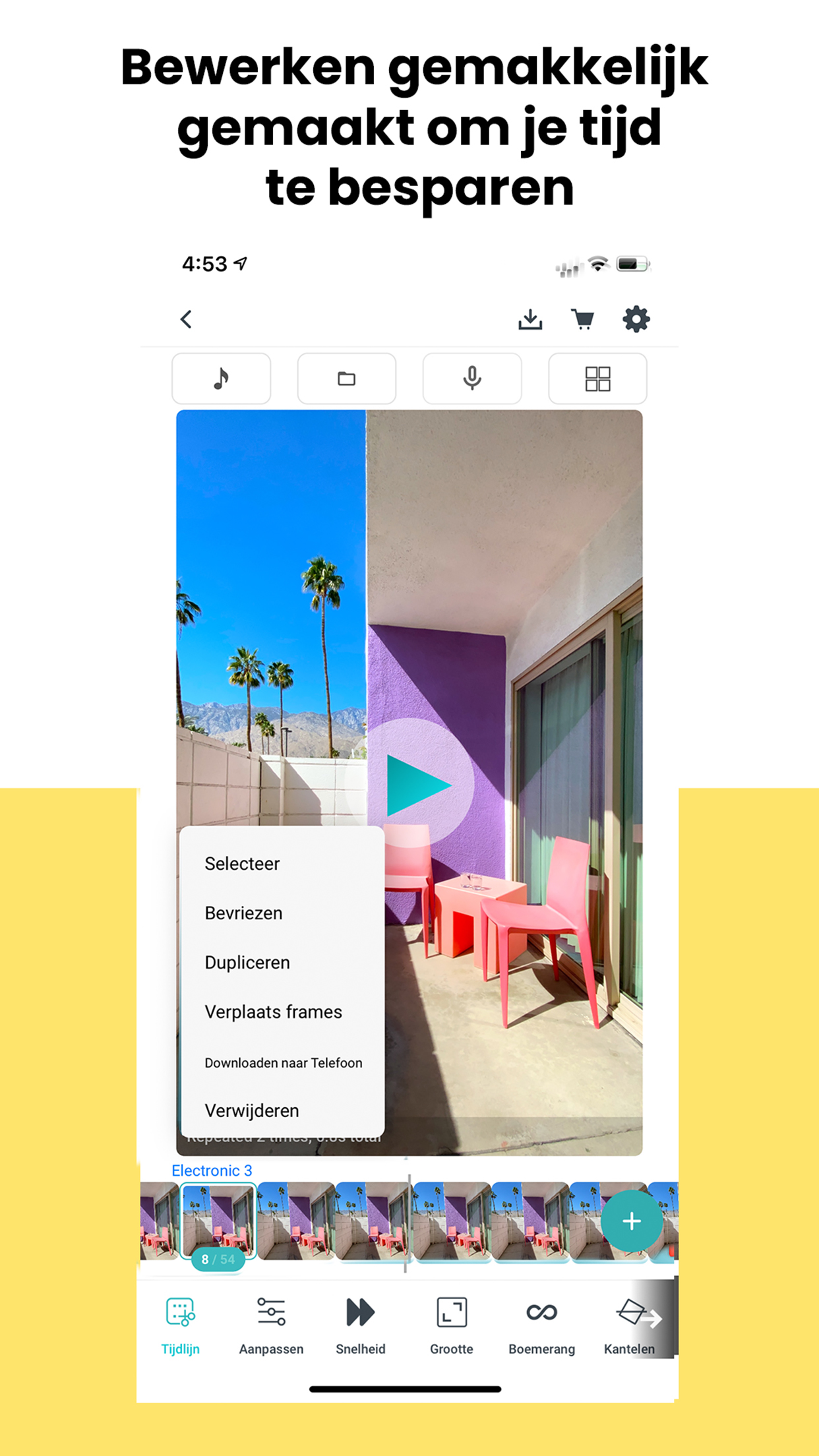Open the Snelheid speed tool
Image resolution: width=819 pixels, height=1456 pixels.
pyautogui.click(x=361, y=1325)
